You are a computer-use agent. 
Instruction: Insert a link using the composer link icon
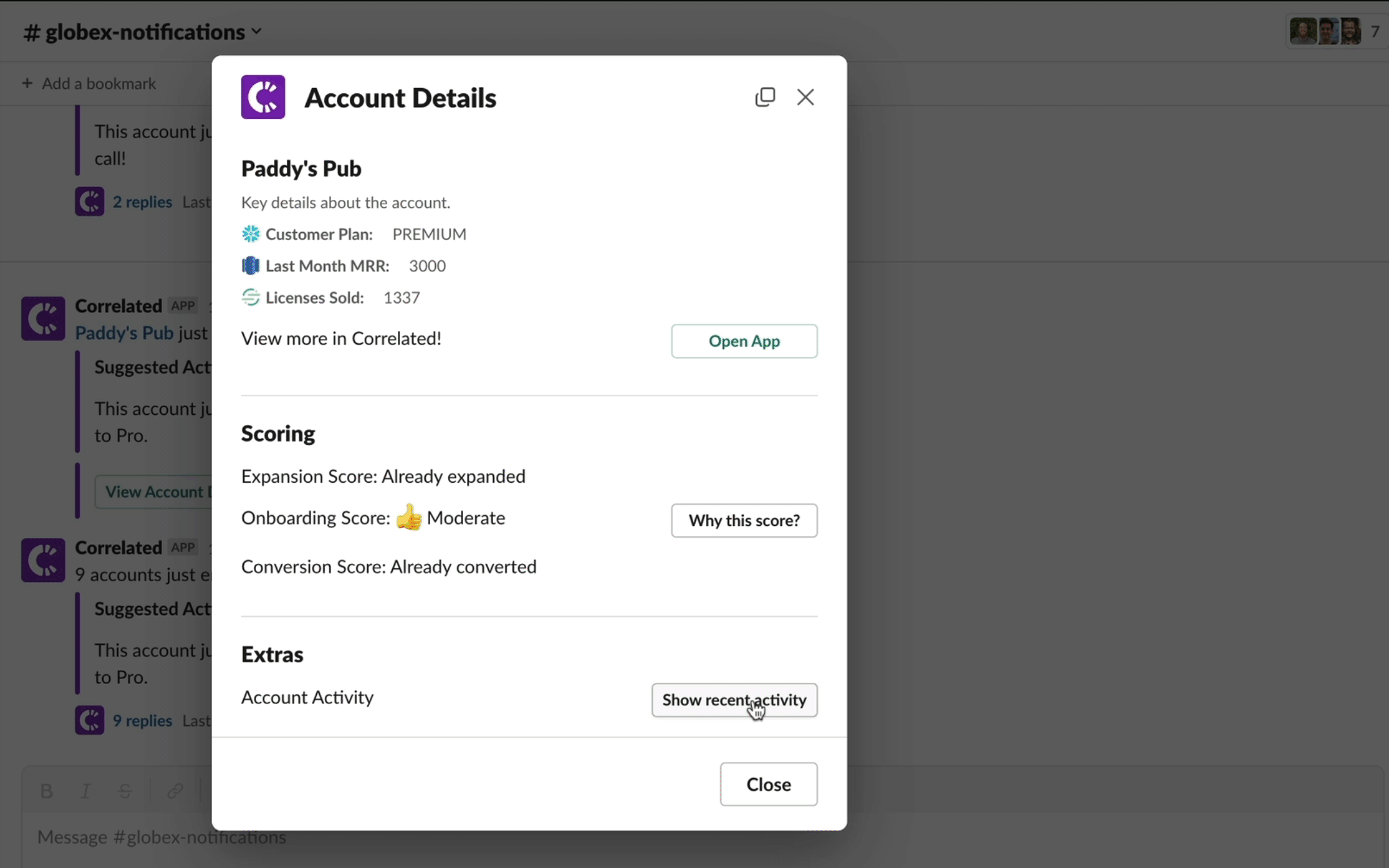click(x=175, y=791)
